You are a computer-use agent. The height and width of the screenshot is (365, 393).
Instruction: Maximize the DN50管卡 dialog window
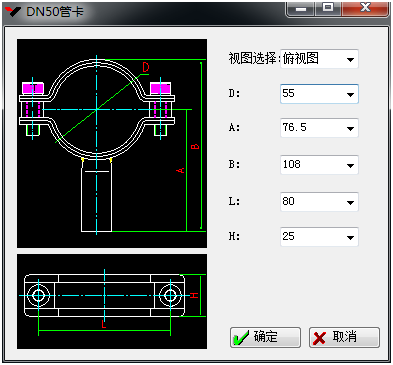click(x=328, y=8)
